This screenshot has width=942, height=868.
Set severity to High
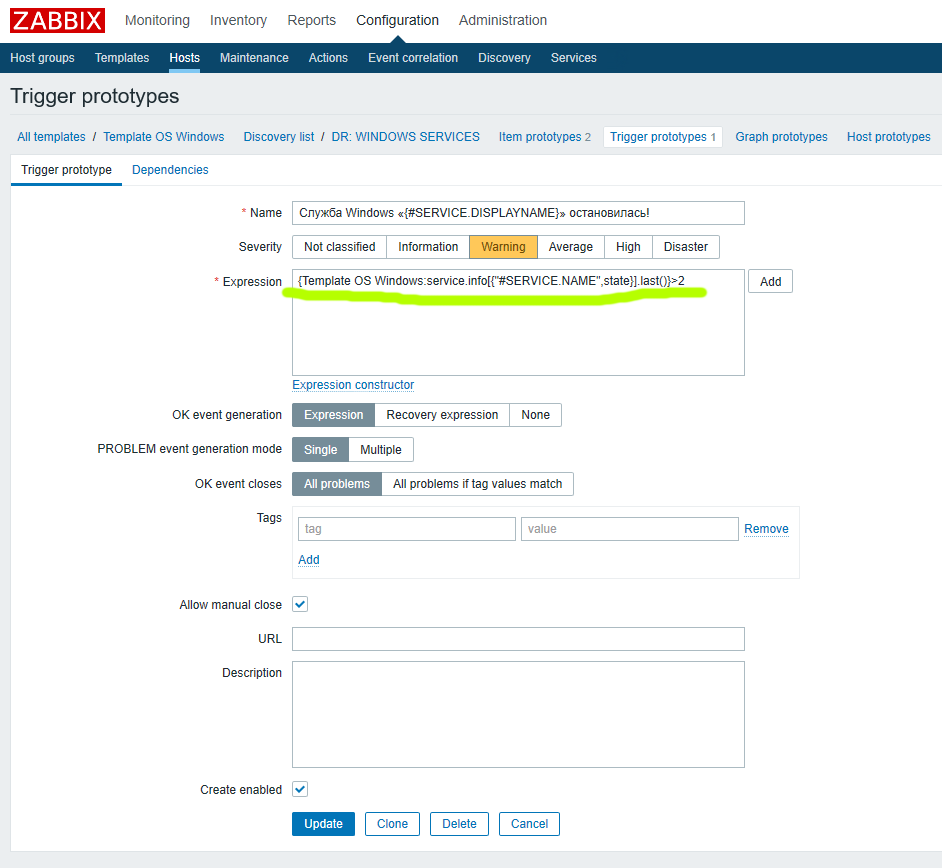pyautogui.click(x=628, y=247)
